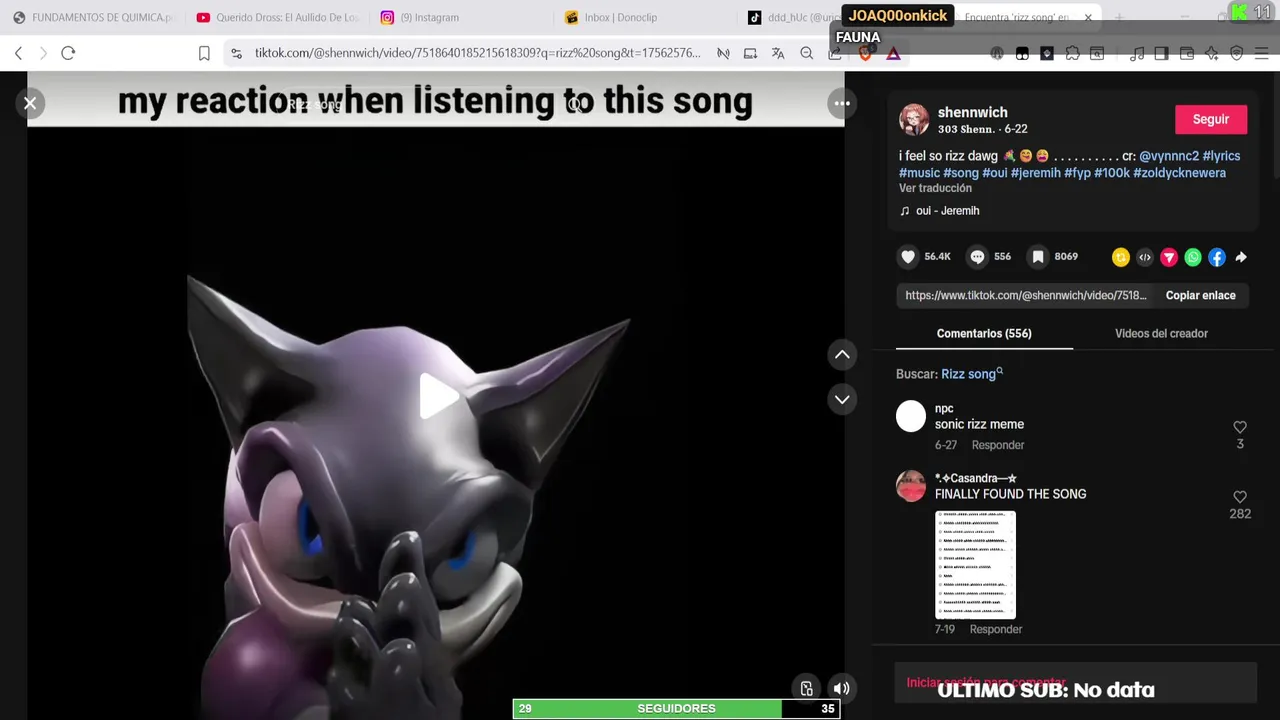Open Casandra's profile avatar

point(911,486)
